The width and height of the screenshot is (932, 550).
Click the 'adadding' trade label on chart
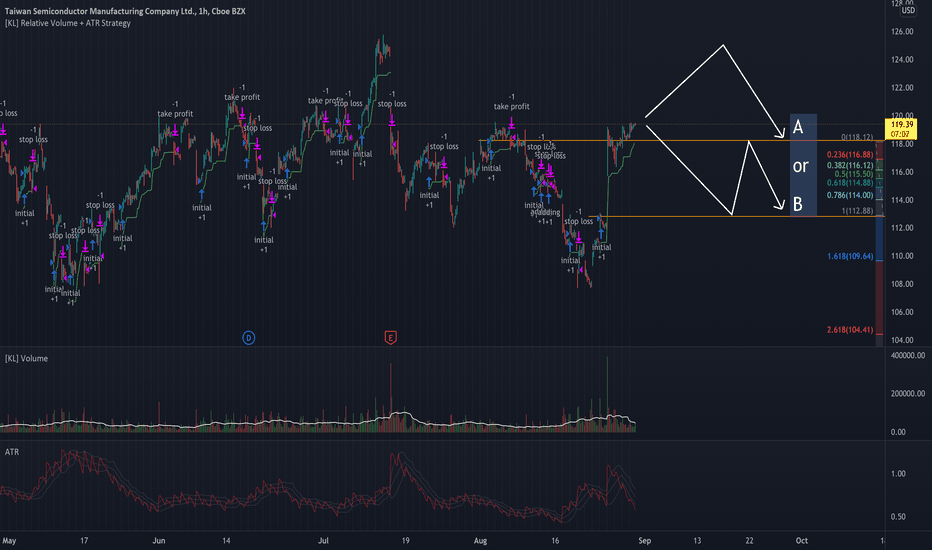pyautogui.click(x=546, y=212)
